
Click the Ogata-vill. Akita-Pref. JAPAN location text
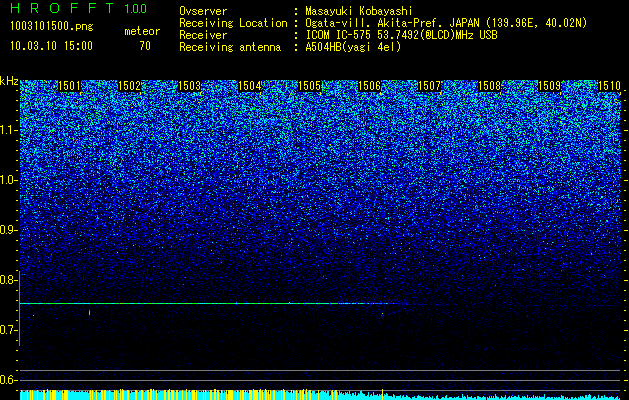pyautogui.click(x=445, y=23)
